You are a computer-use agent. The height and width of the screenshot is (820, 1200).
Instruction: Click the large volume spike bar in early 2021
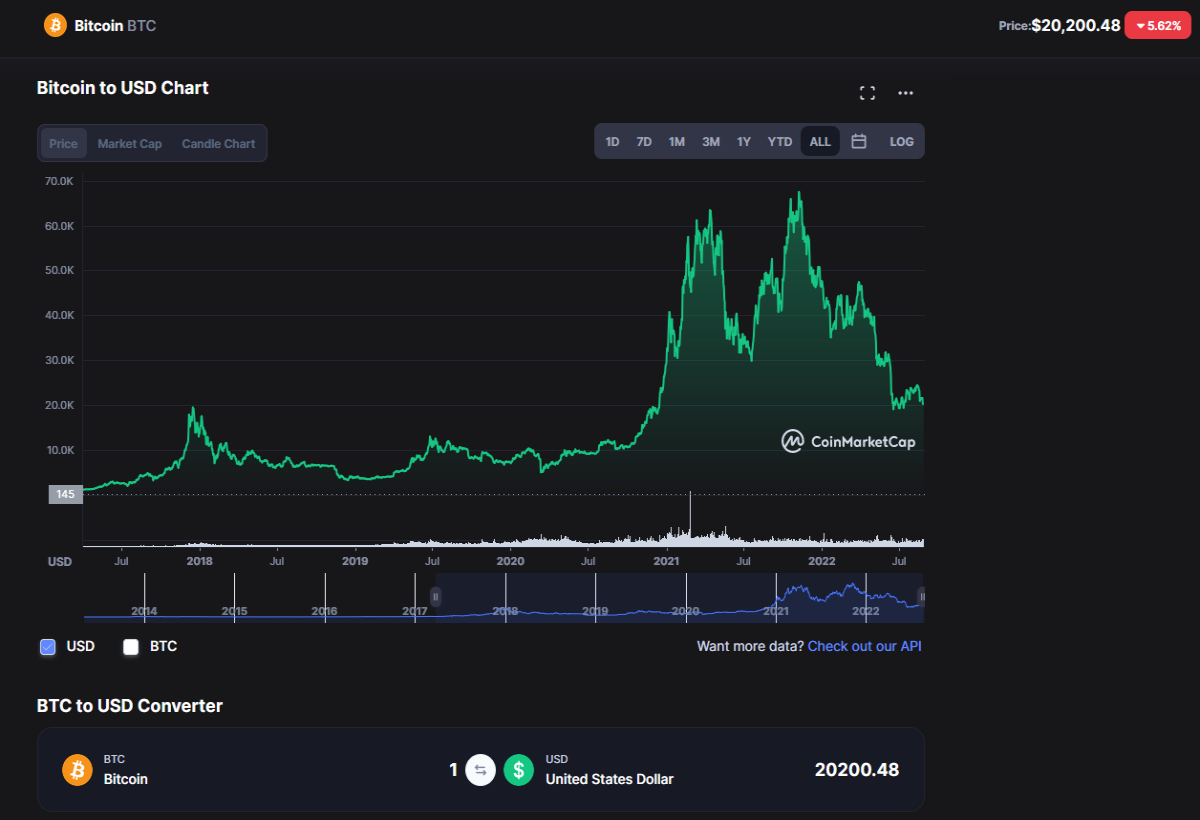[x=690, y=518]
